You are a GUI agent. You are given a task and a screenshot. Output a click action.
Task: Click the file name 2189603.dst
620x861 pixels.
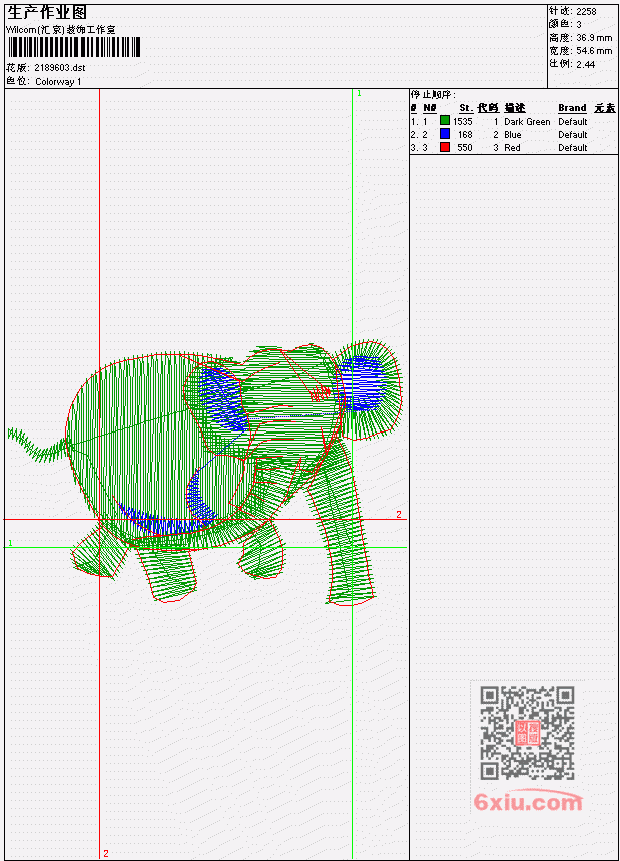60,68
